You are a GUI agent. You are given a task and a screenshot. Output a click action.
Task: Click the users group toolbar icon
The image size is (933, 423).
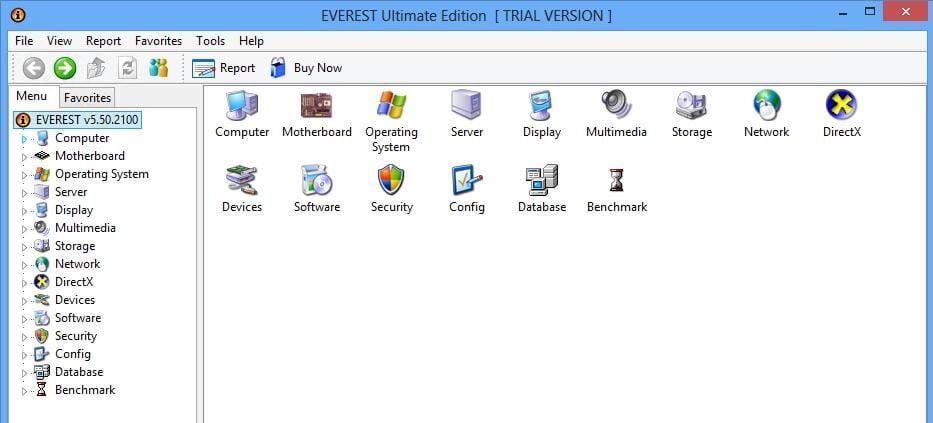click(158, 68)
